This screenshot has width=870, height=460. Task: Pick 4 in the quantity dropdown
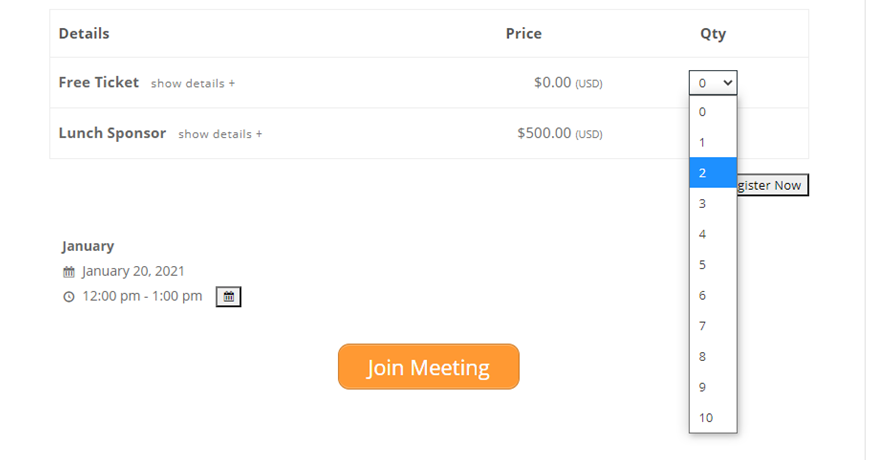[712, 234]
